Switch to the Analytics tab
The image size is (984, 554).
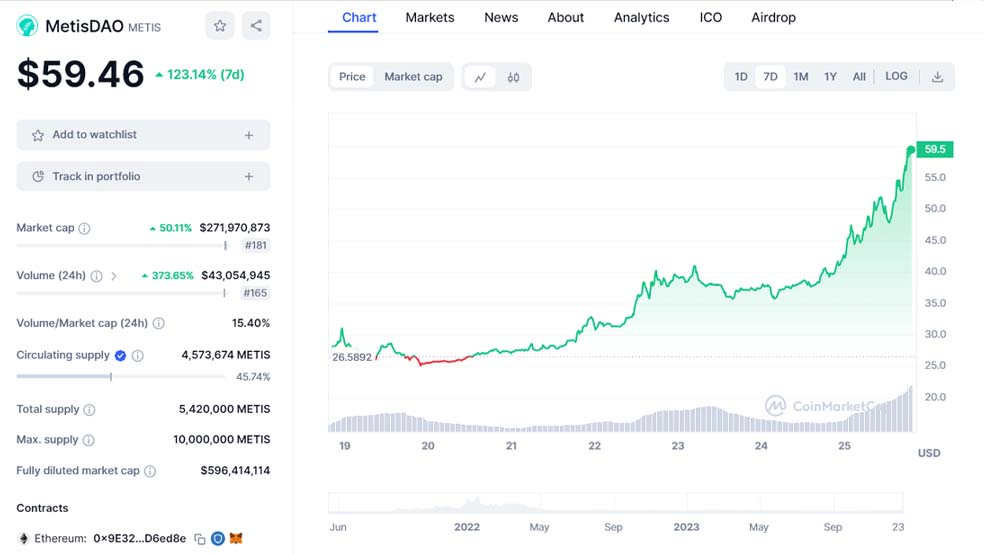641,17
